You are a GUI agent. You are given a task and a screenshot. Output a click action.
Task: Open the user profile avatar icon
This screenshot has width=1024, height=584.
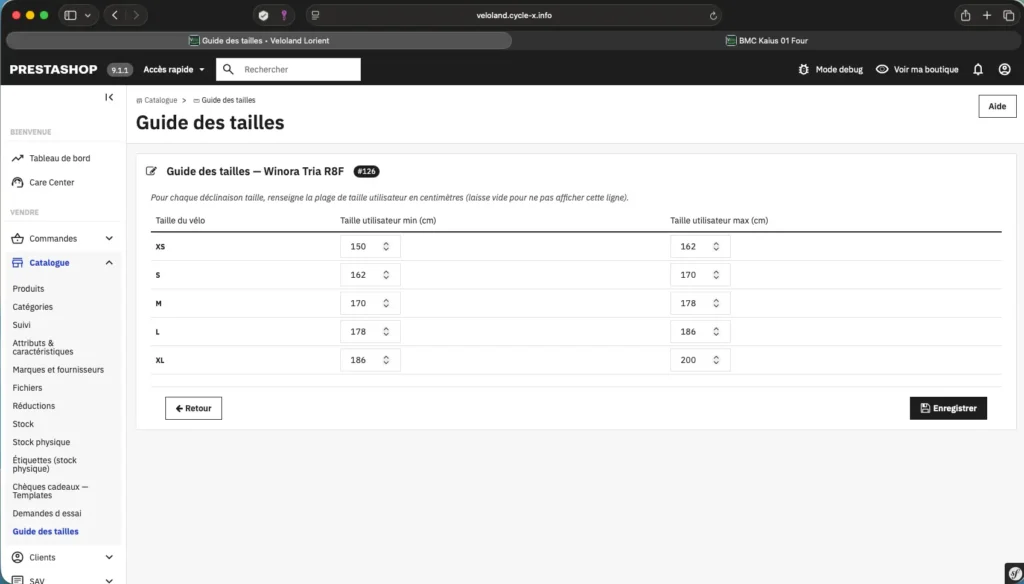click(x=1004, y=69)
